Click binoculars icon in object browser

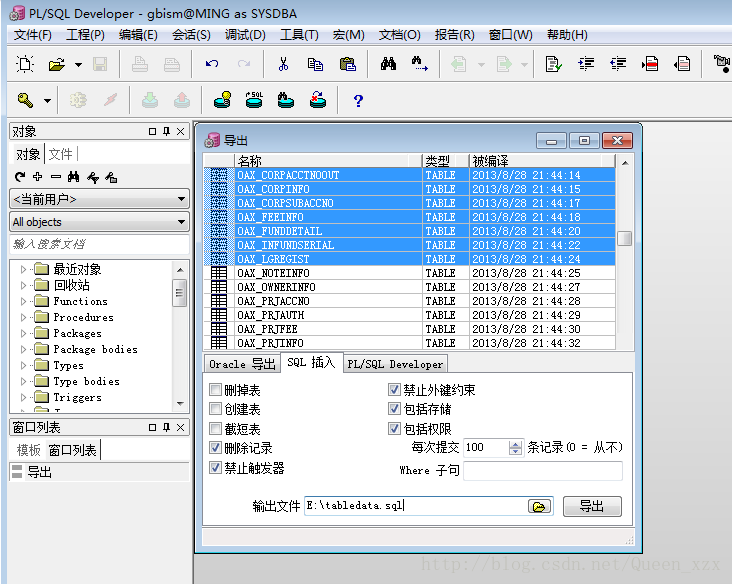click(73, 176)
